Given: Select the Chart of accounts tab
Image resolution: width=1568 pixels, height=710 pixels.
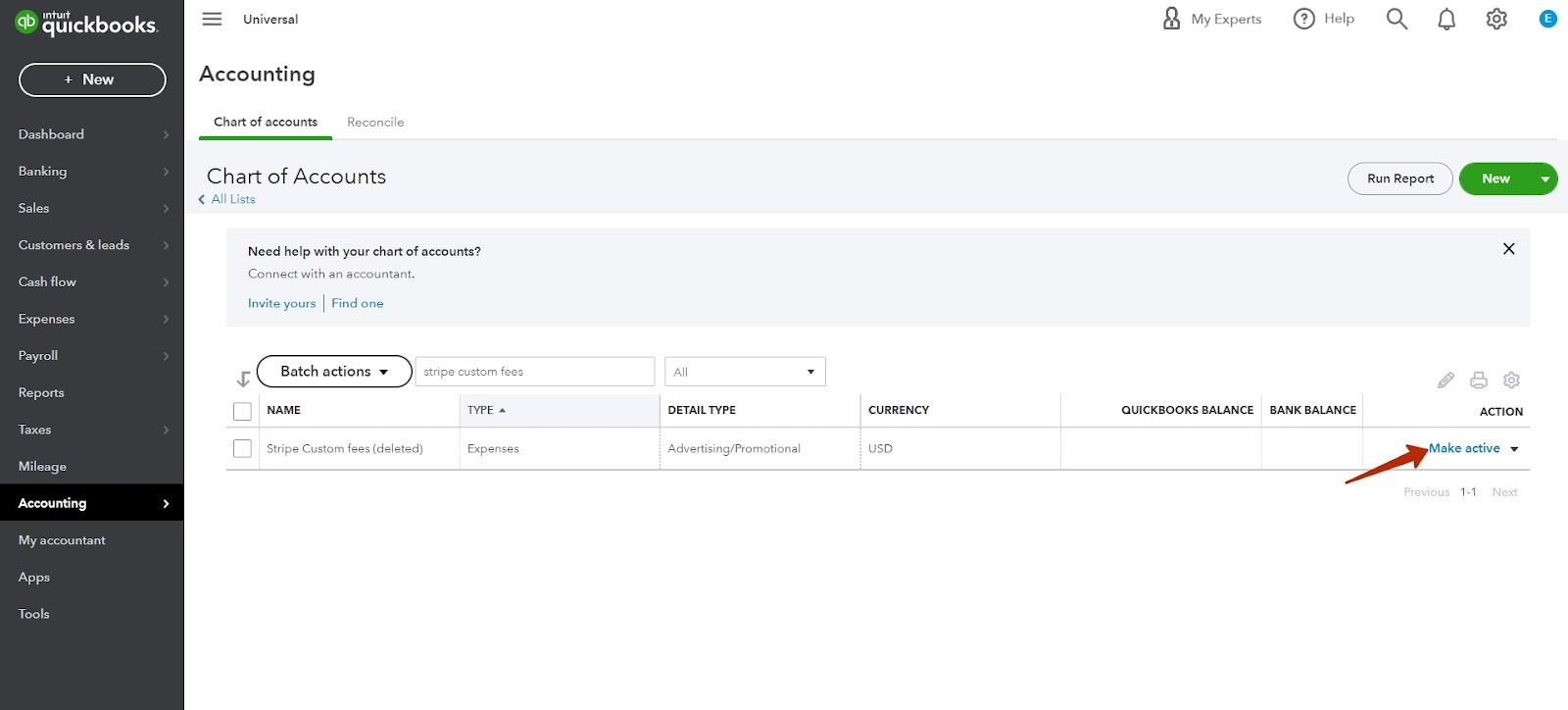Looking at the screenshot, I should pos(266,123).
